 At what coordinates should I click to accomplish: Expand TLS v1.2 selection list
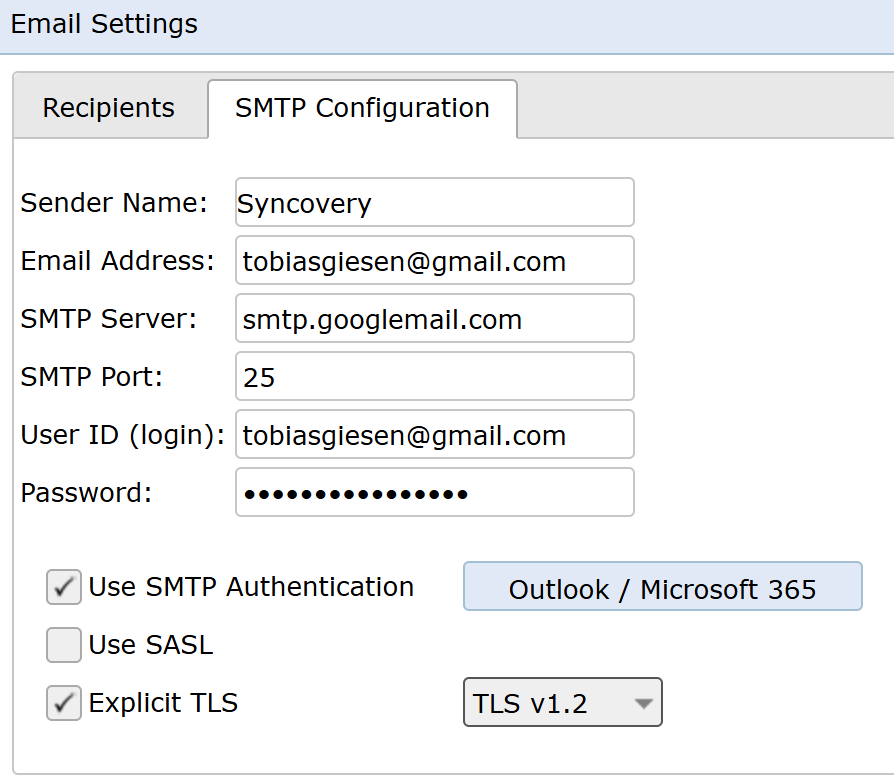(562, 702)
